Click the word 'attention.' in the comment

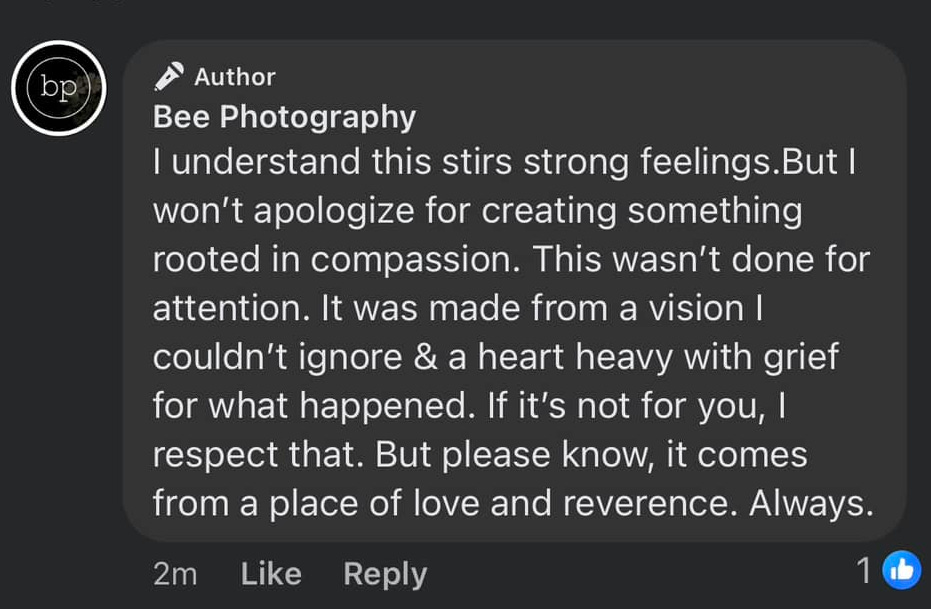pyautogui.click(x=232, y=309)
